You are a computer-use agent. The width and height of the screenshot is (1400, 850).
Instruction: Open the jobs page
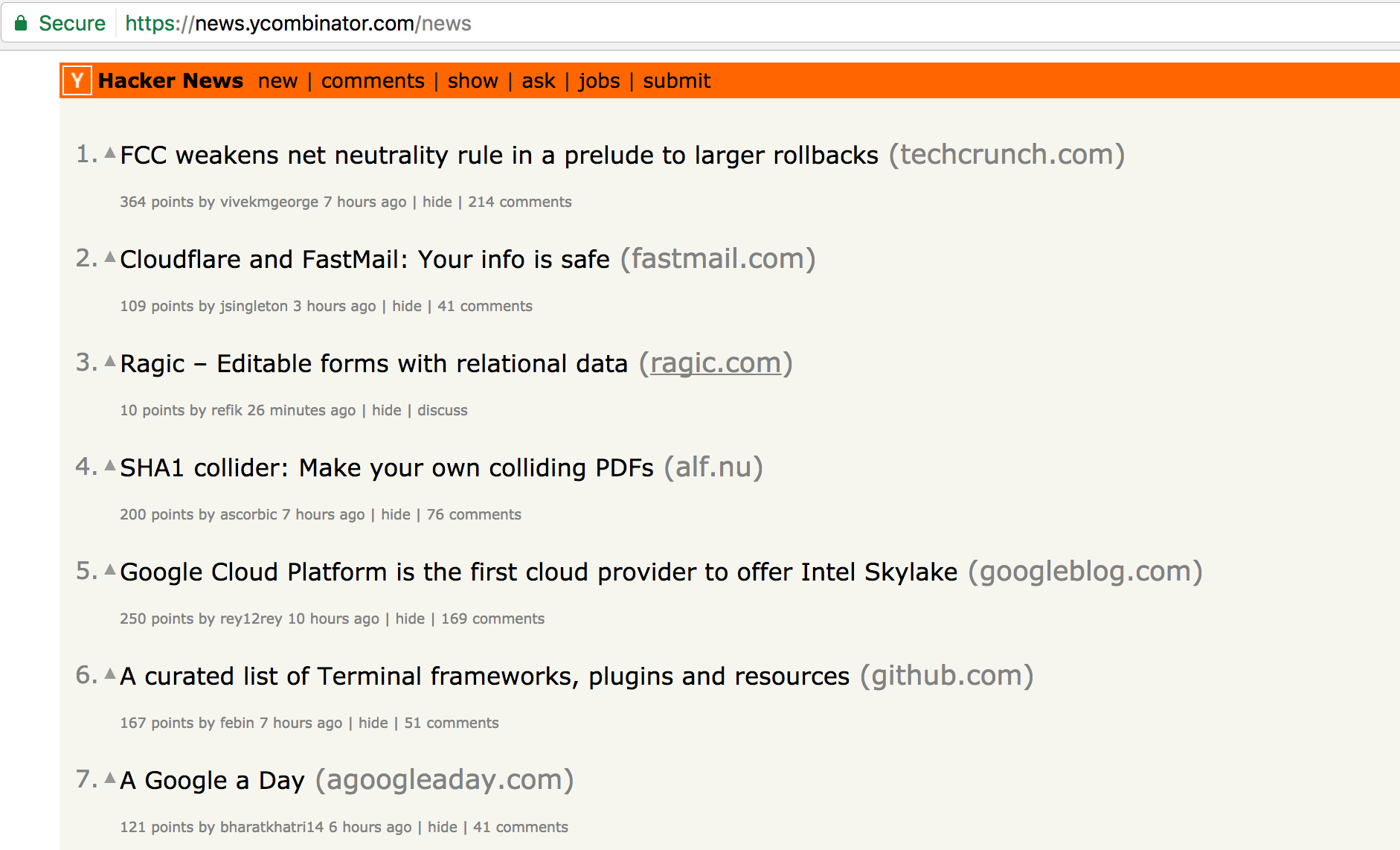coord(599,80)
